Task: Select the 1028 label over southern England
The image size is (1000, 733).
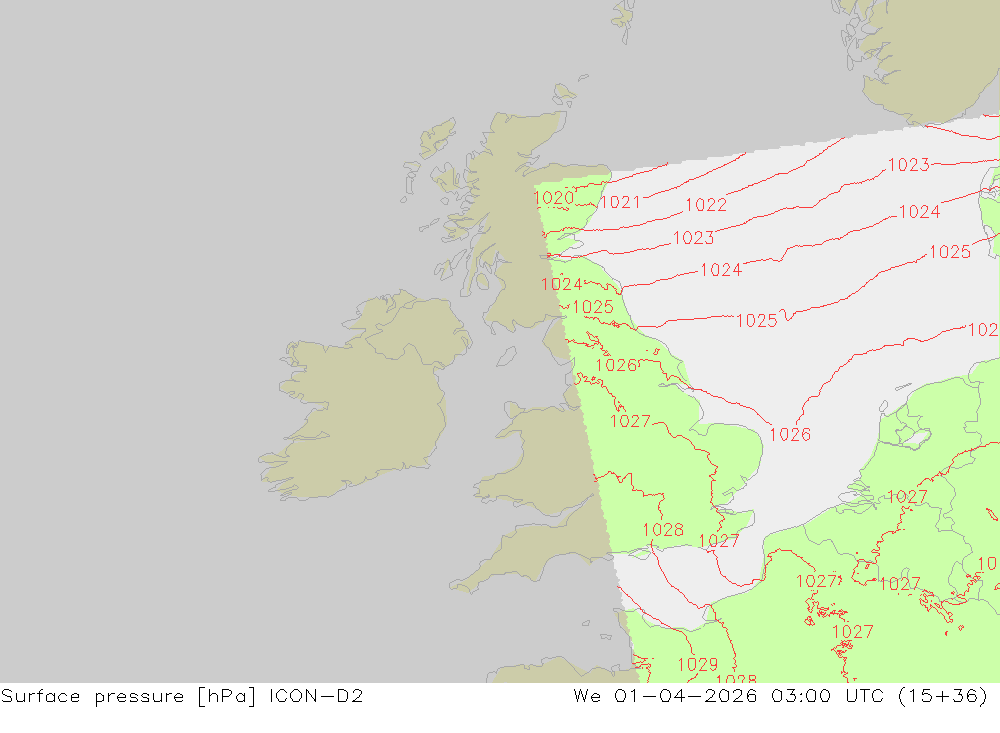Action: [x=663, y=529]
